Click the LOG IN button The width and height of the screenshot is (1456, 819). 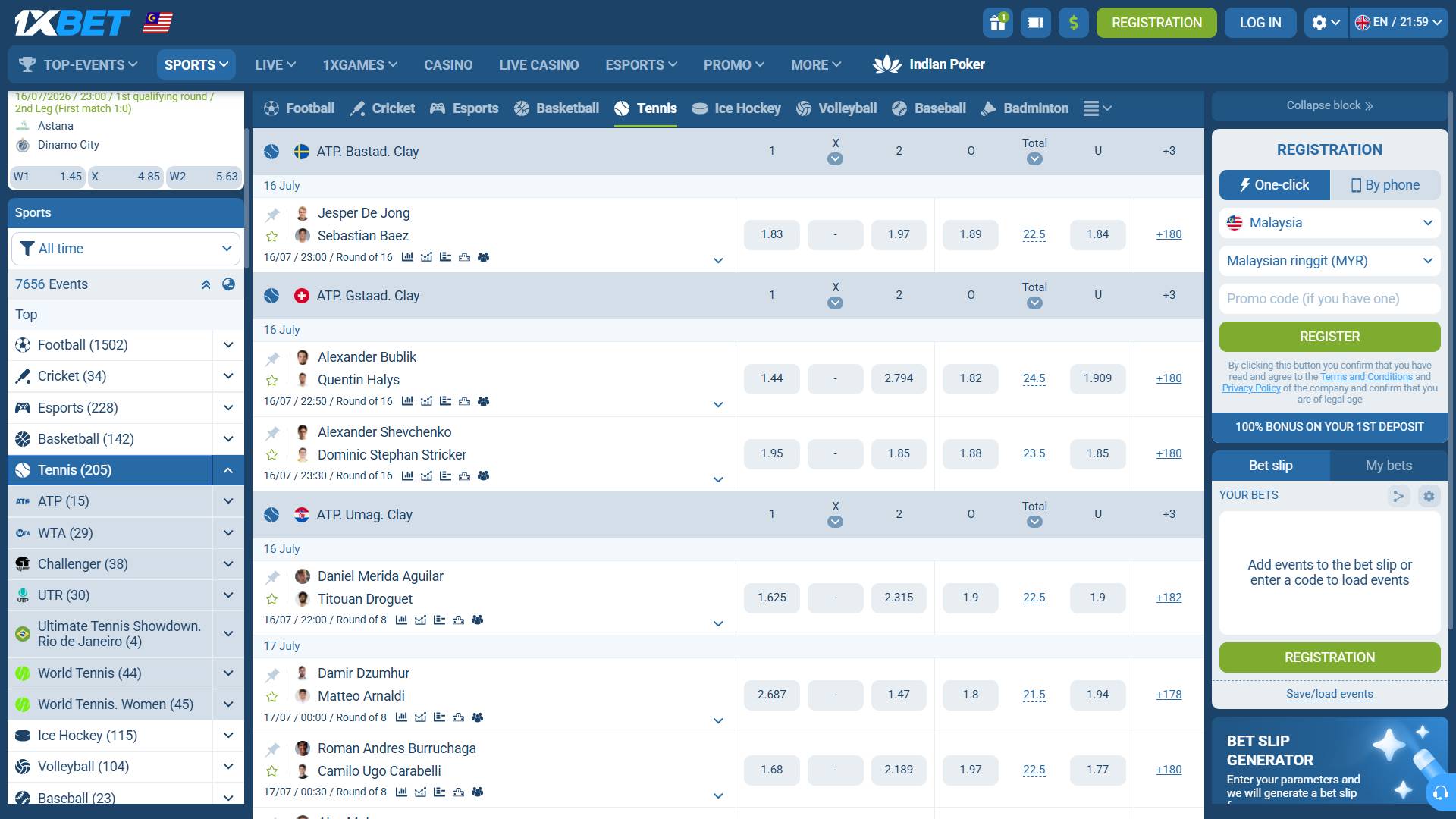[x=1260, y=23]
